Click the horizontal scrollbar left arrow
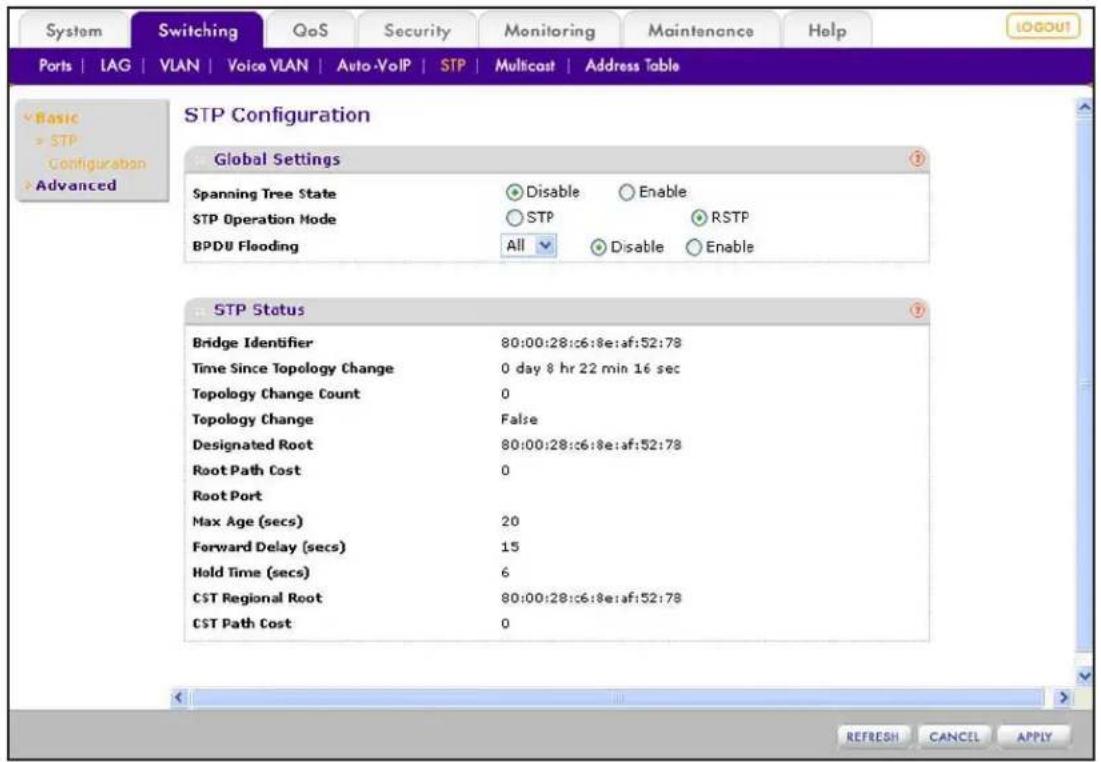This screenshot has height=762, width=1101. (178, 697)
